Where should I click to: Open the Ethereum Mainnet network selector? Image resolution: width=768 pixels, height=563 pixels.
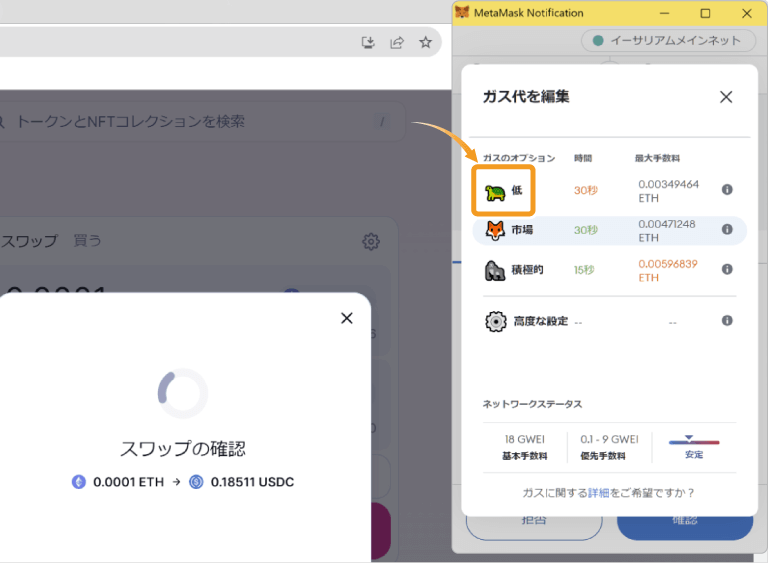click(669, 41)
